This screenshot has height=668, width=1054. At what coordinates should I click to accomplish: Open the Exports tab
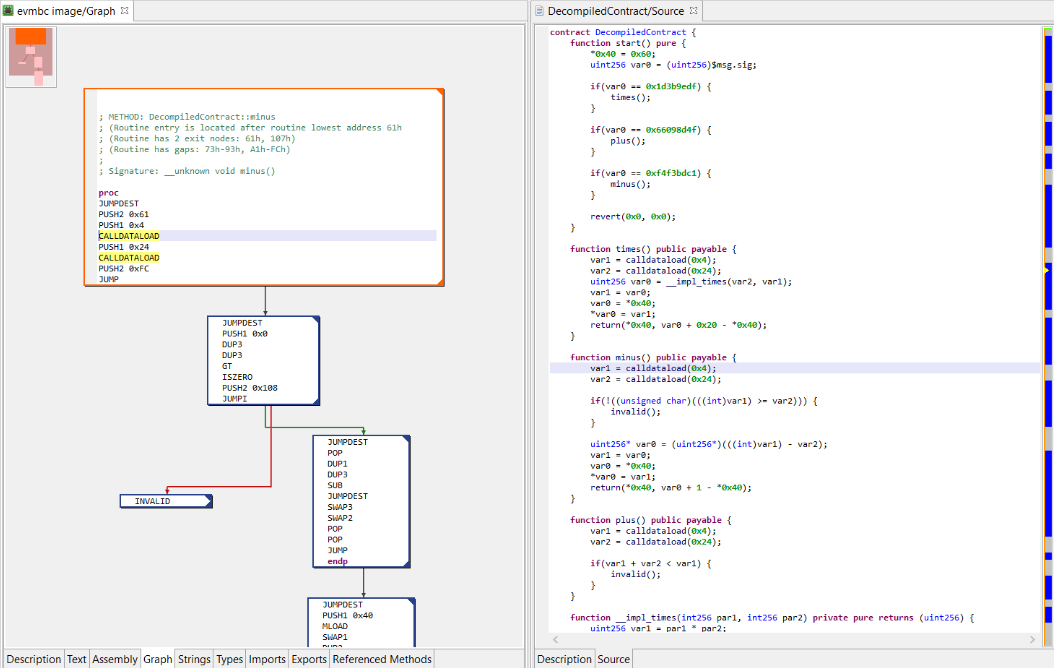[309, 659]
